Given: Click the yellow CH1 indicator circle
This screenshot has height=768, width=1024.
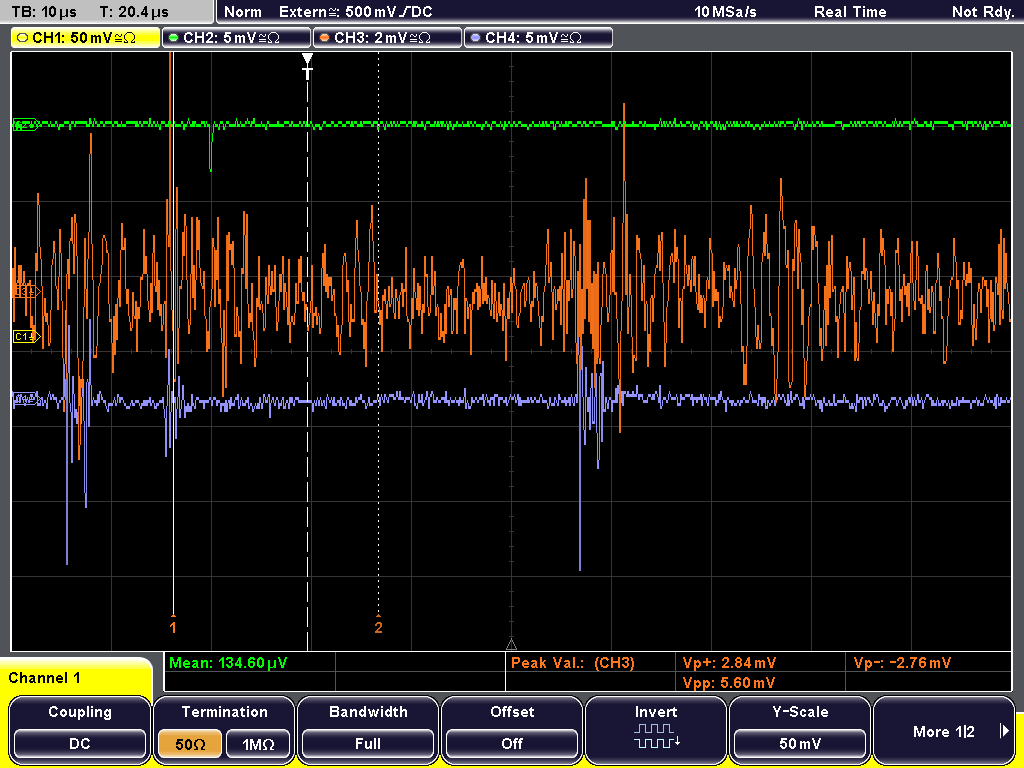Looking at the screenshot, I should coord(23,38).
